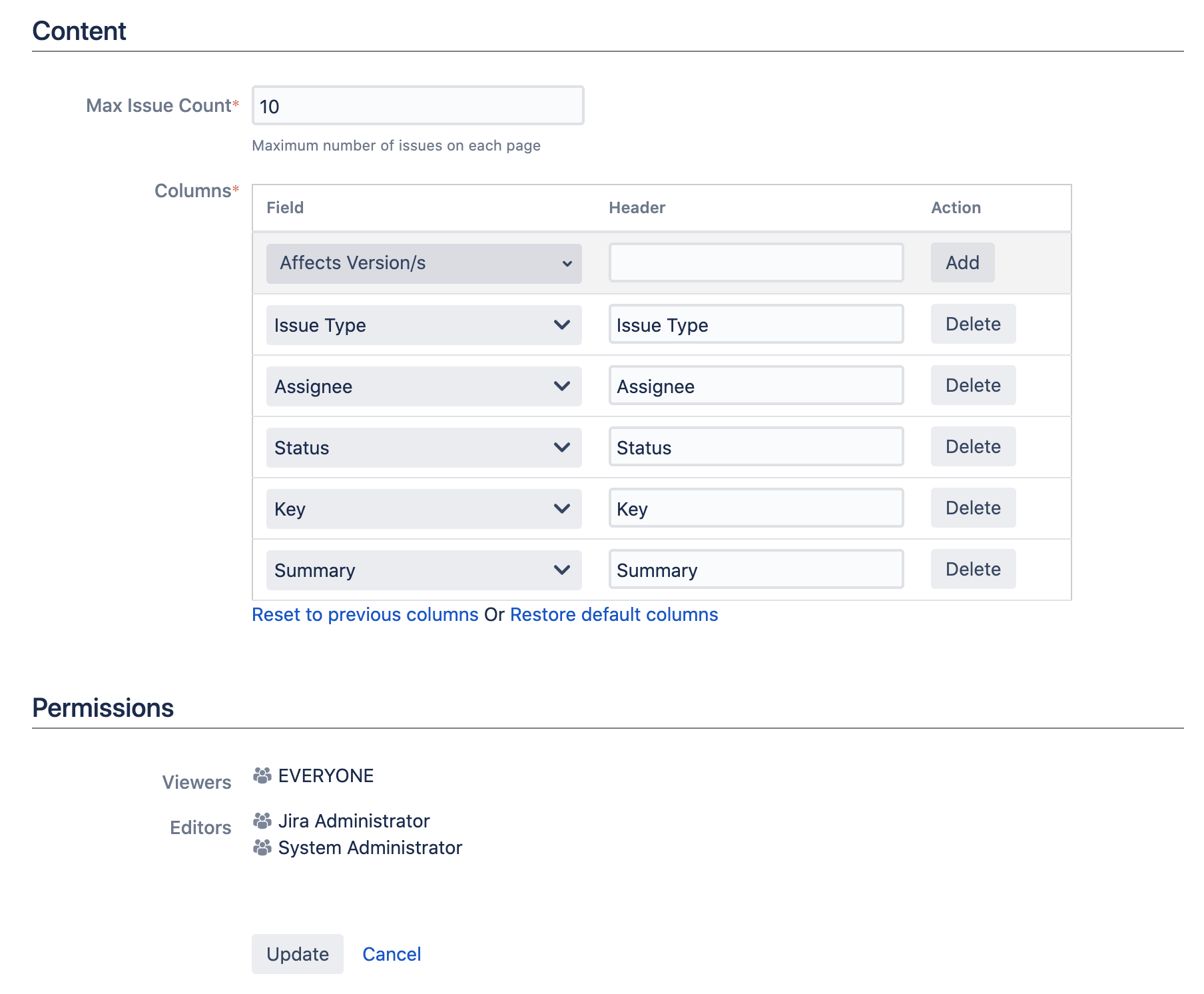This screenshot has height=994, width=1204.
Task: Click the Update button
Action: pyautogui.click(x=297, y=954)
